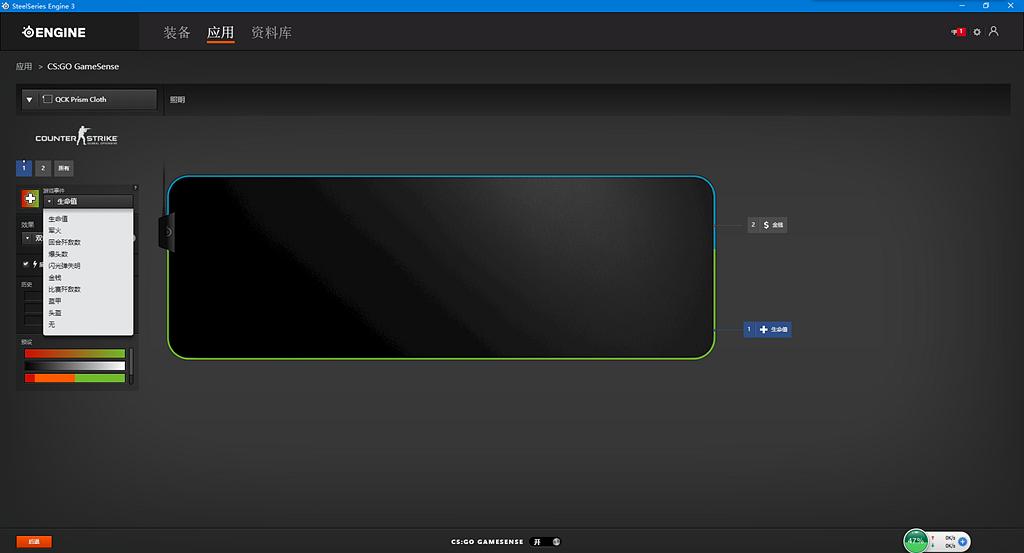This screenshot has width=1024, height=553.
Task: Click the CS:GO GameSense breadcrumb text
Action: point(83,66)
